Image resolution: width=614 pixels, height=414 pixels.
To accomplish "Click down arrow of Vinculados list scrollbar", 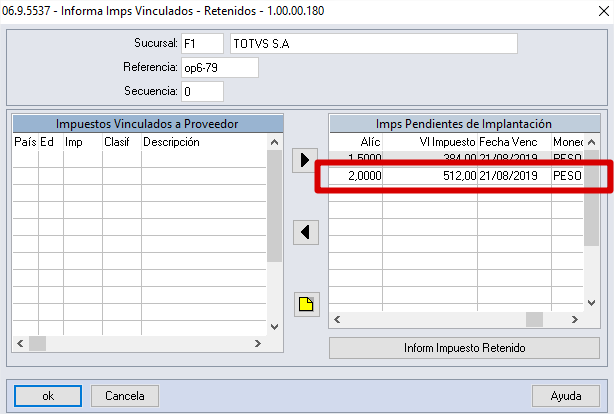I will [x=274, y=327].
